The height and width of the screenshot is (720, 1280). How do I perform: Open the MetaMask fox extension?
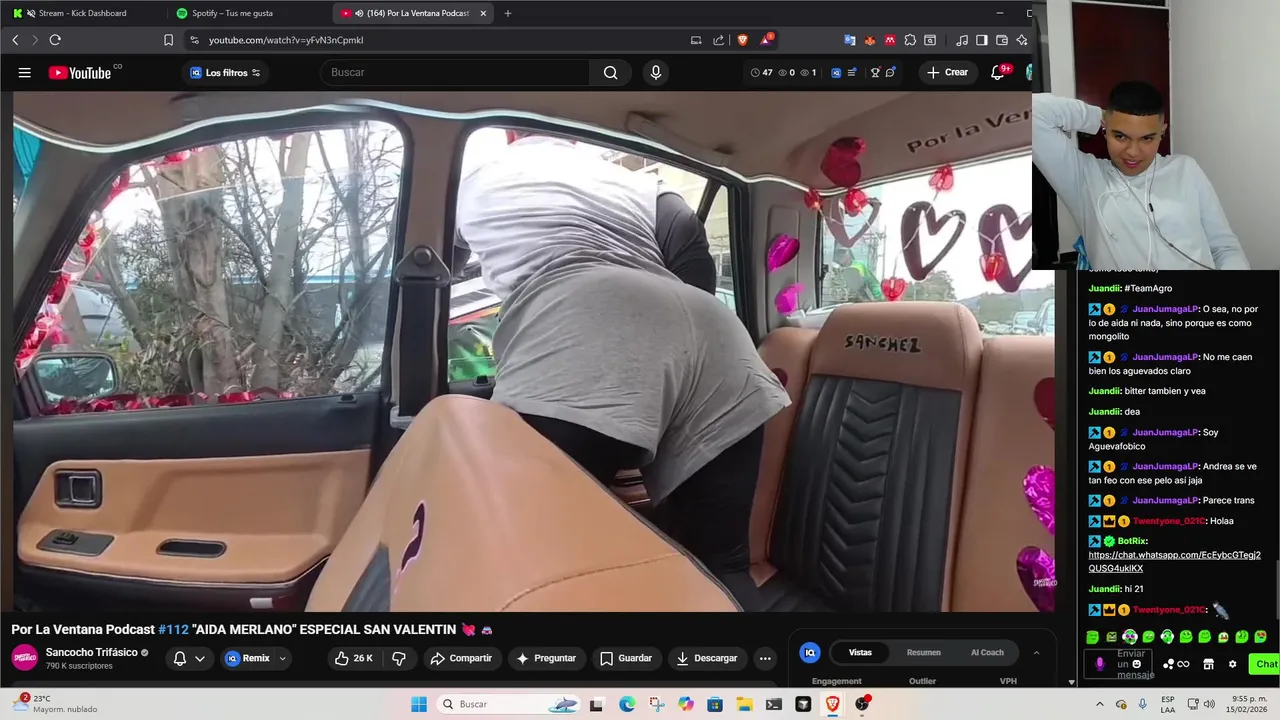pyautogui.click(x=869, y=40)
